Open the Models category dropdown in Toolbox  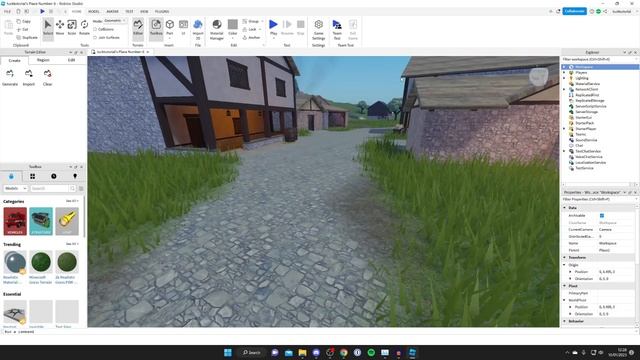[x=16, y=188]
